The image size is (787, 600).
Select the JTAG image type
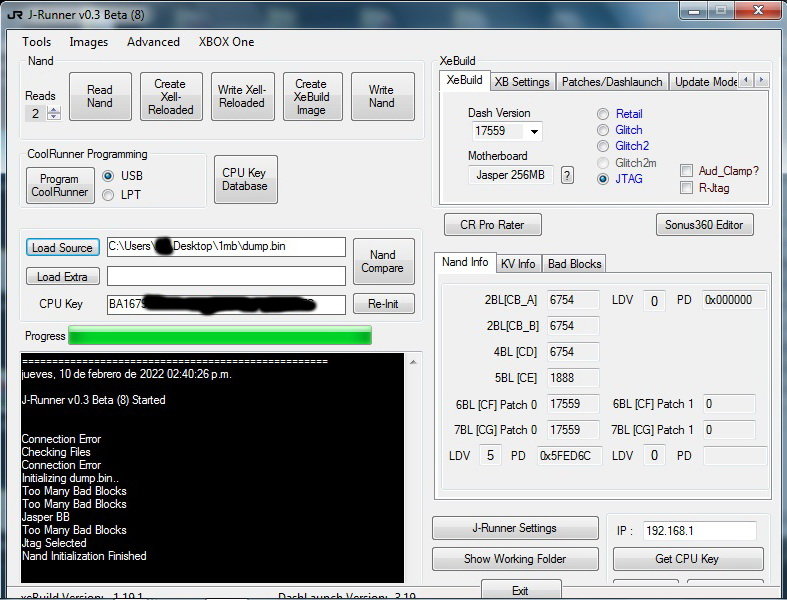click(603, 179)
